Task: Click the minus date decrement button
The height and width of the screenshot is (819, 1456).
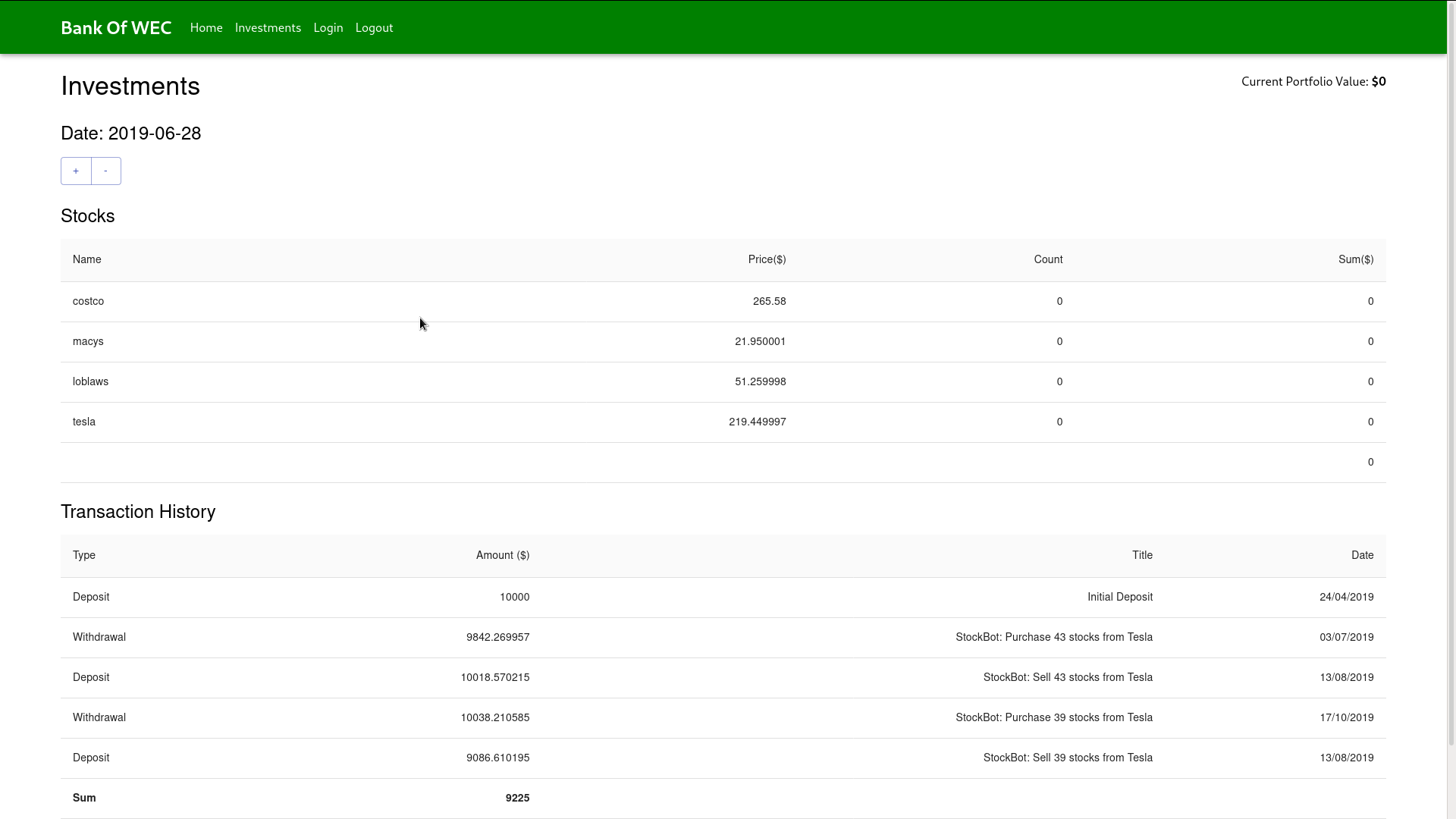Action: click(106, 171)
